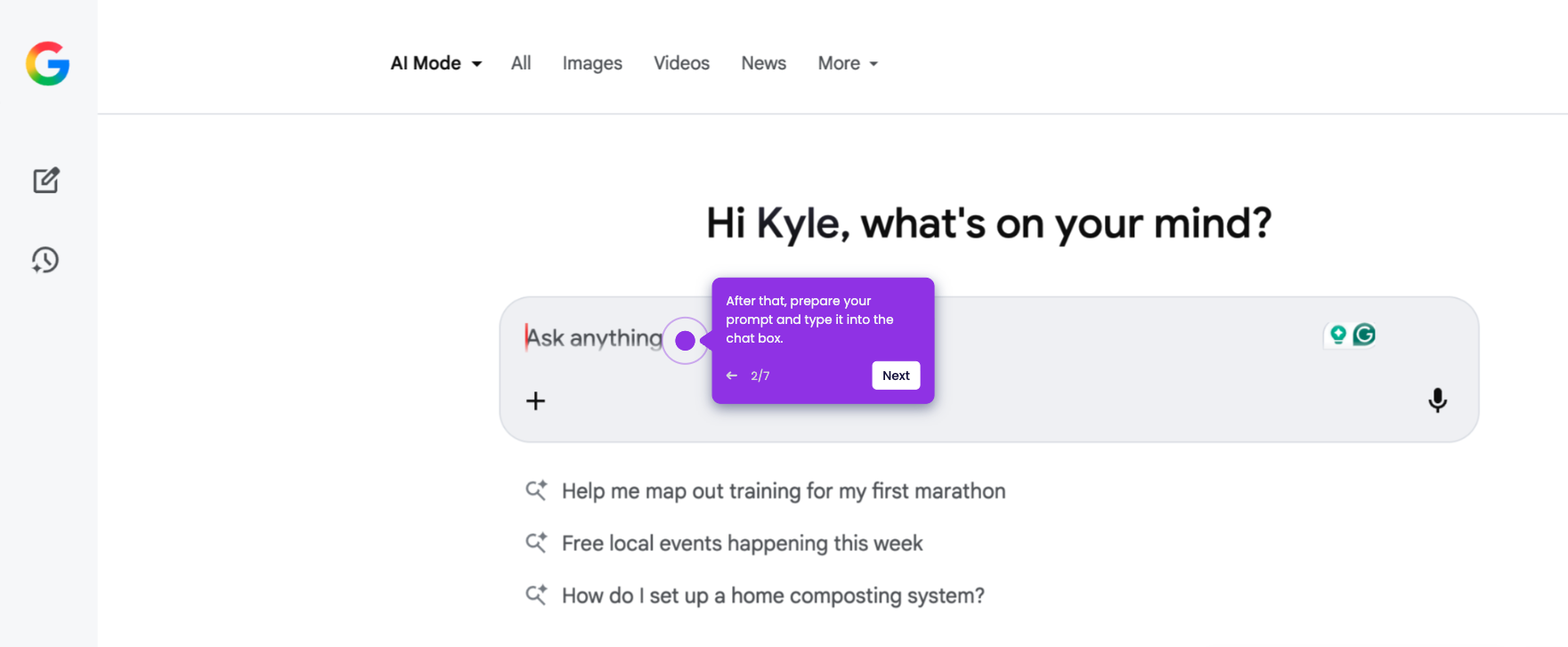Click the Google logo
The width and height of the screenshot is (1568, 647).
coord(48,63)
